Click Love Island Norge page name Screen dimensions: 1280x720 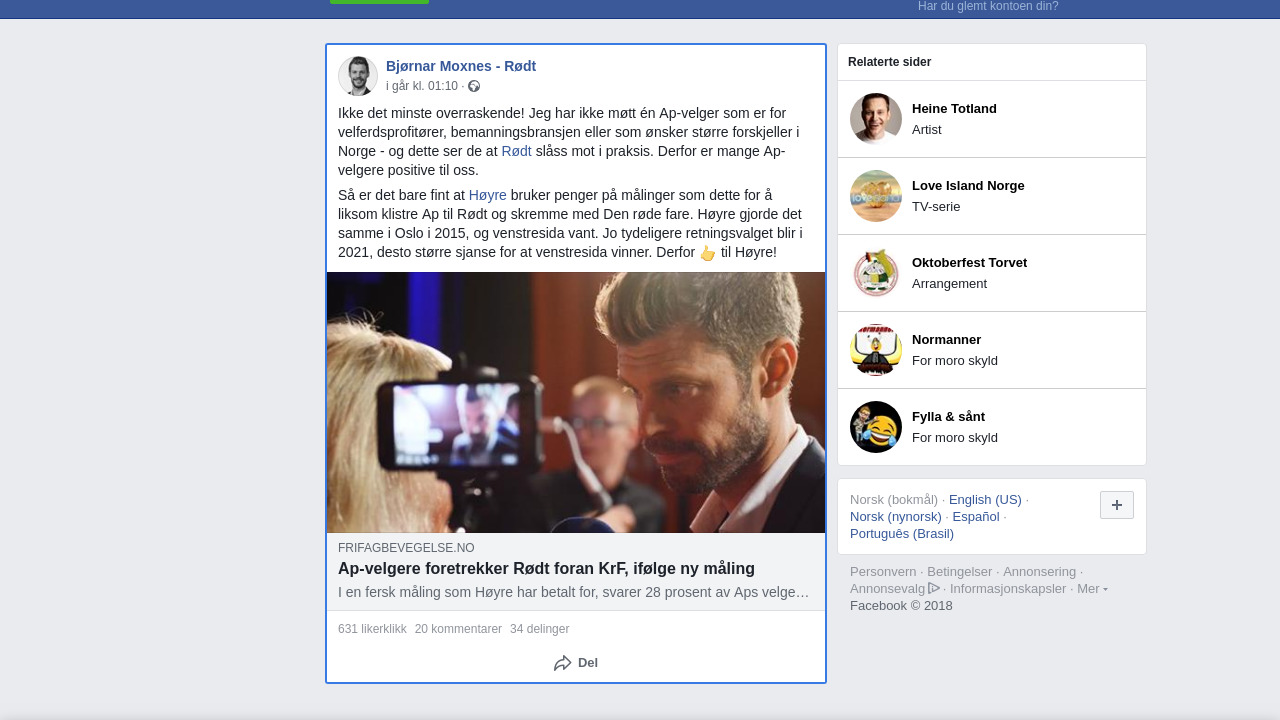click(968, 186)
